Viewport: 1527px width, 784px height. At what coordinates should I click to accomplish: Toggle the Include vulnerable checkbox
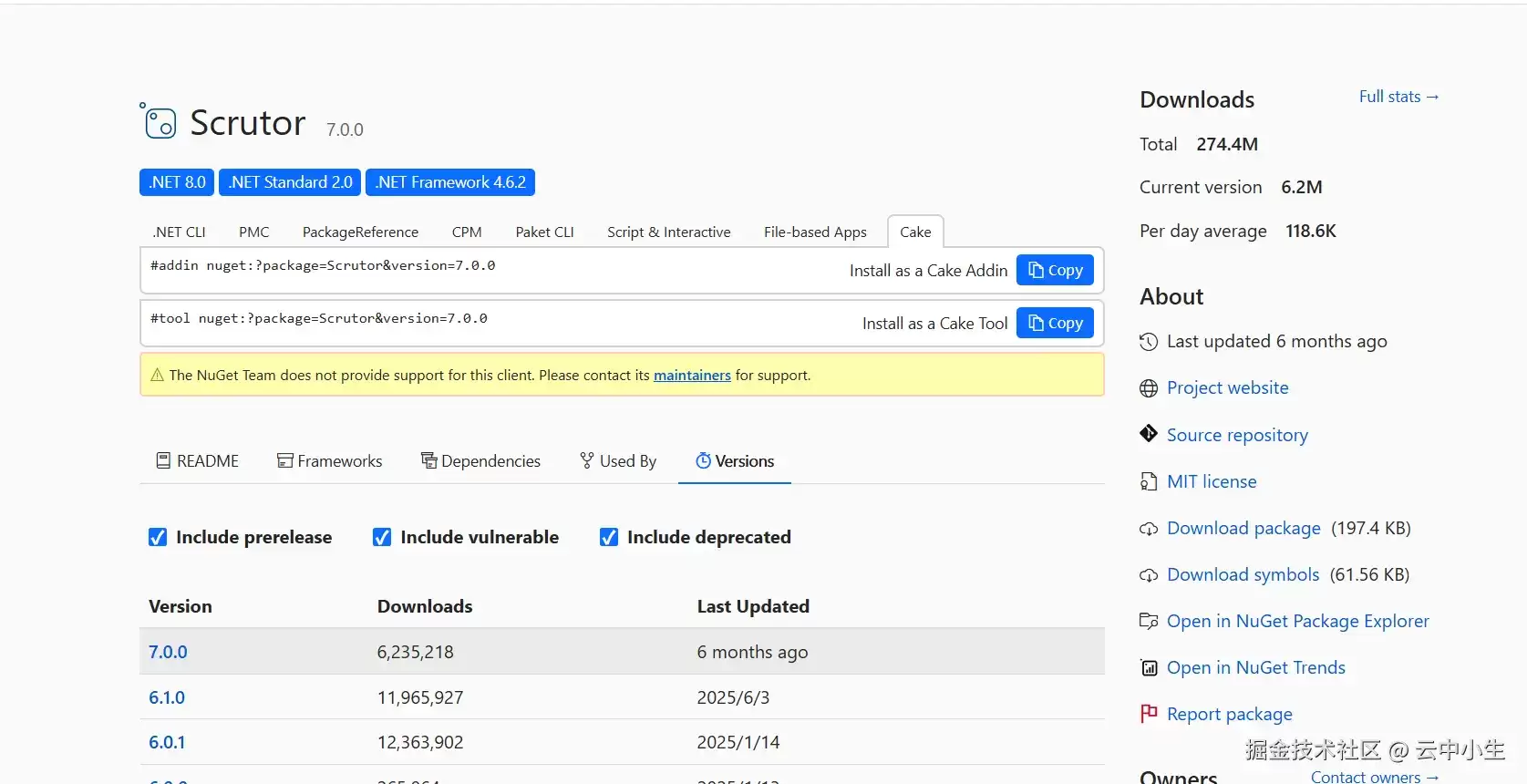pyautogui.click(x=382, y=537)
